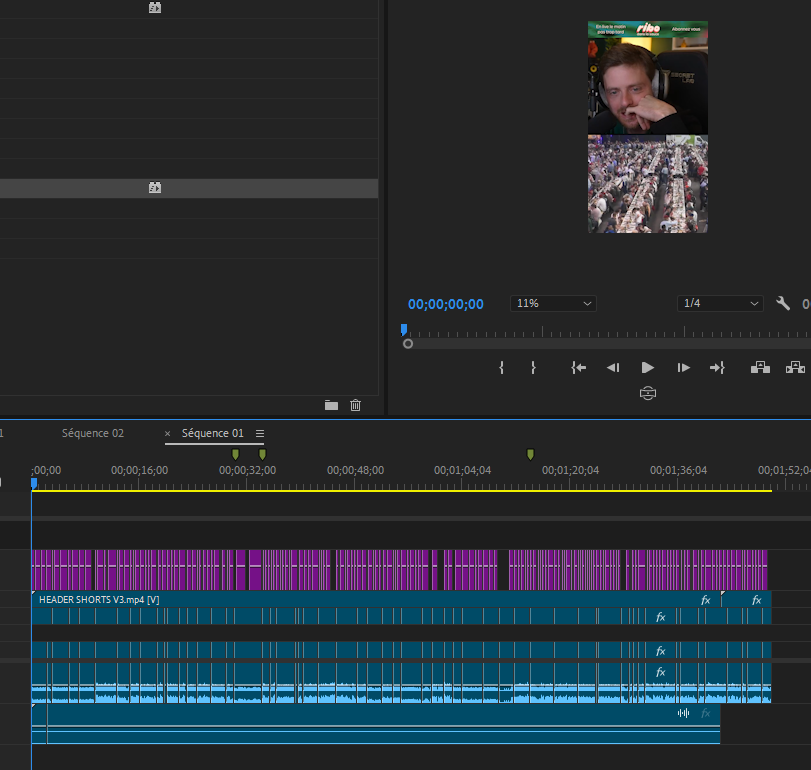The width and height of the screenshot is (811, 770).
Task: Click the Mark Out bracket button
Action: click(533, 368)
